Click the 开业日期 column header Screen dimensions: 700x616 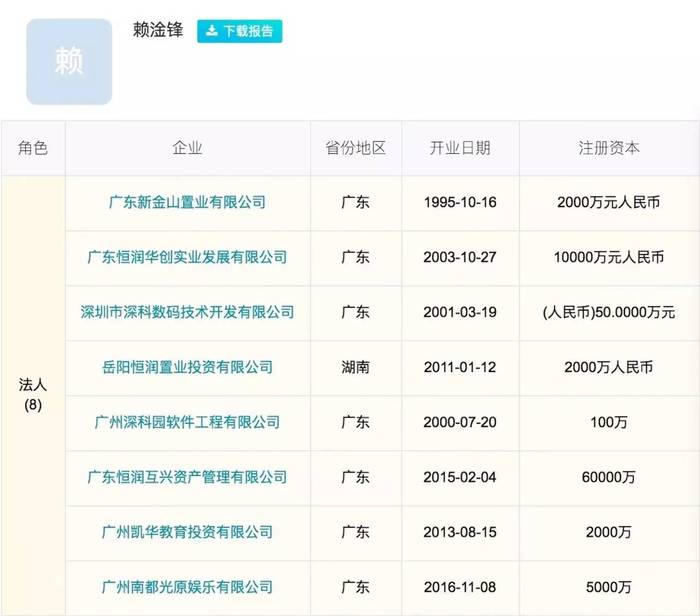(x=460, y=148)
